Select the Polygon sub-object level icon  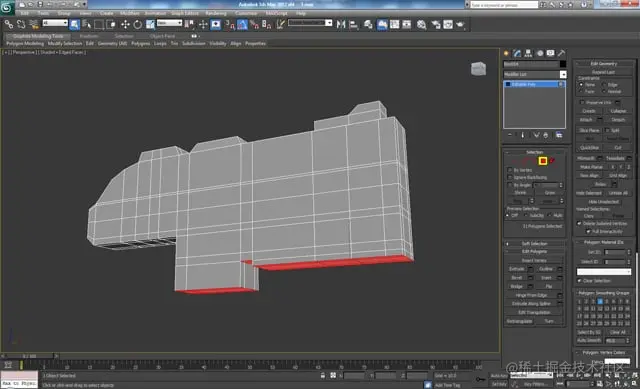point(543,161)
